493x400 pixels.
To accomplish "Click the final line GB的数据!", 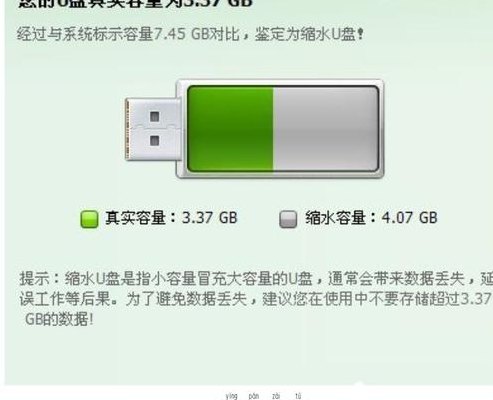I will pos(59,319).
